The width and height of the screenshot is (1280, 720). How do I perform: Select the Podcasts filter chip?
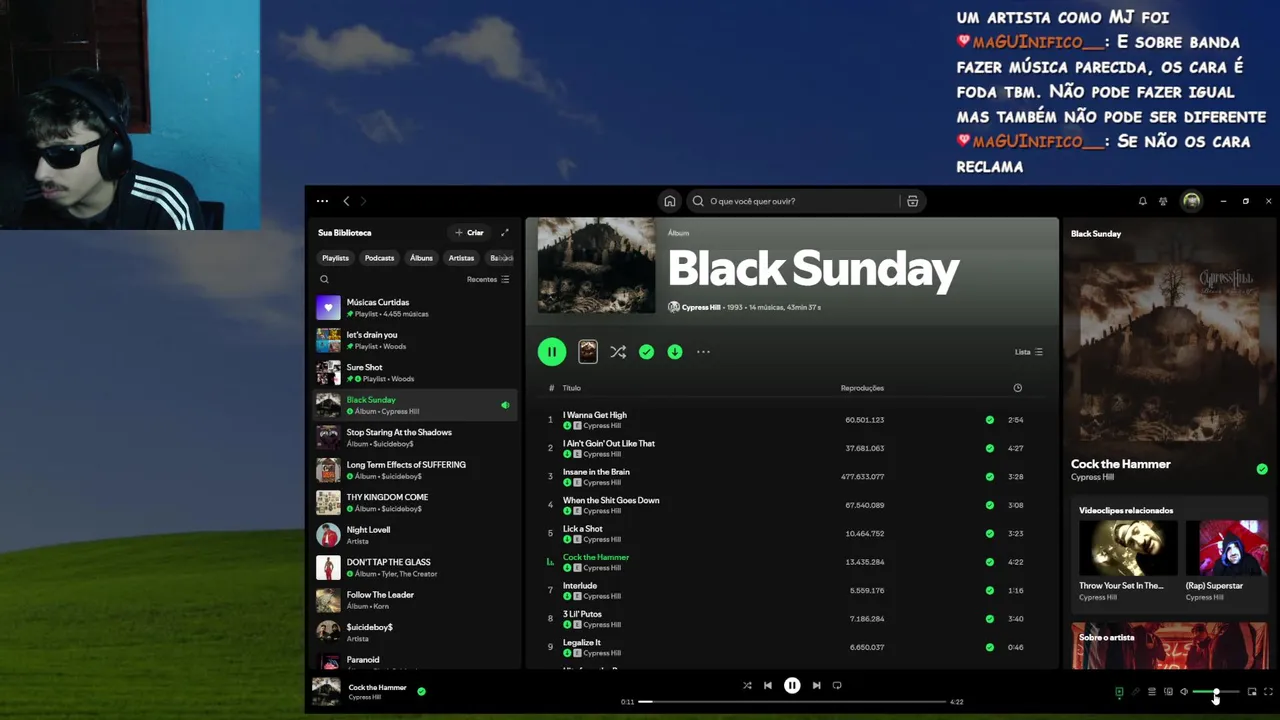pyautogui.click(x=379, y=258)
